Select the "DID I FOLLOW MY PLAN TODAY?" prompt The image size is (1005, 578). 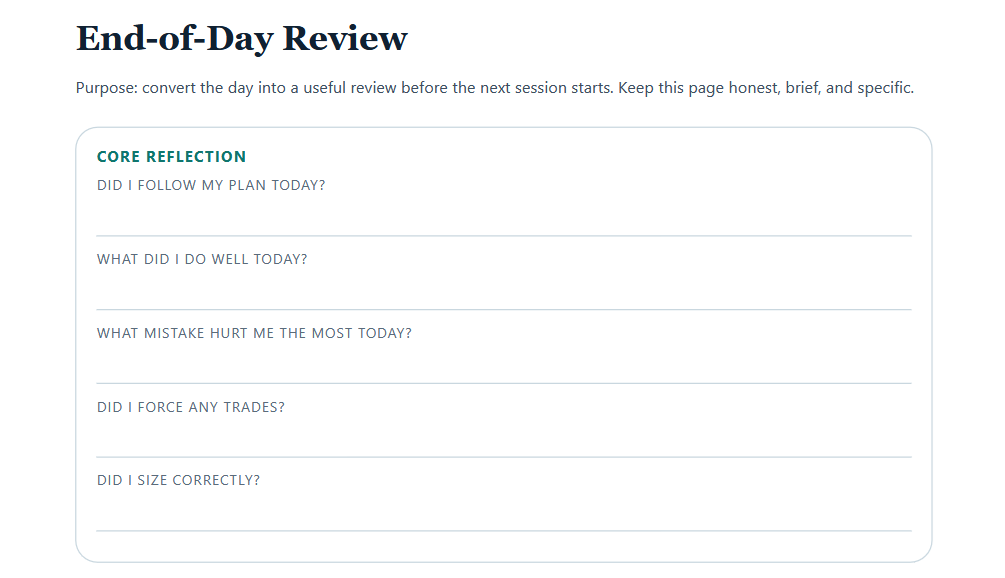211,184
